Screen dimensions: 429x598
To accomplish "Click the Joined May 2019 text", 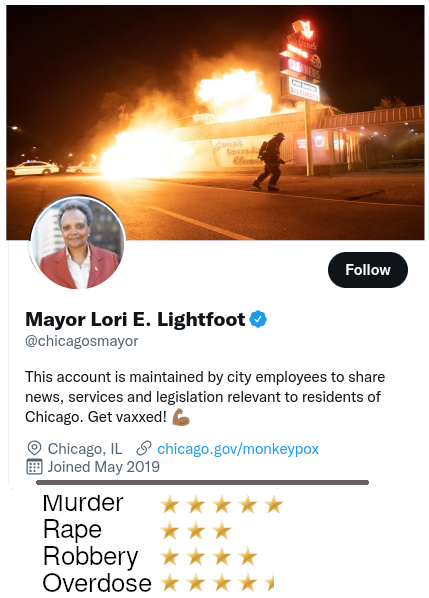I will (x=103, y=467).
